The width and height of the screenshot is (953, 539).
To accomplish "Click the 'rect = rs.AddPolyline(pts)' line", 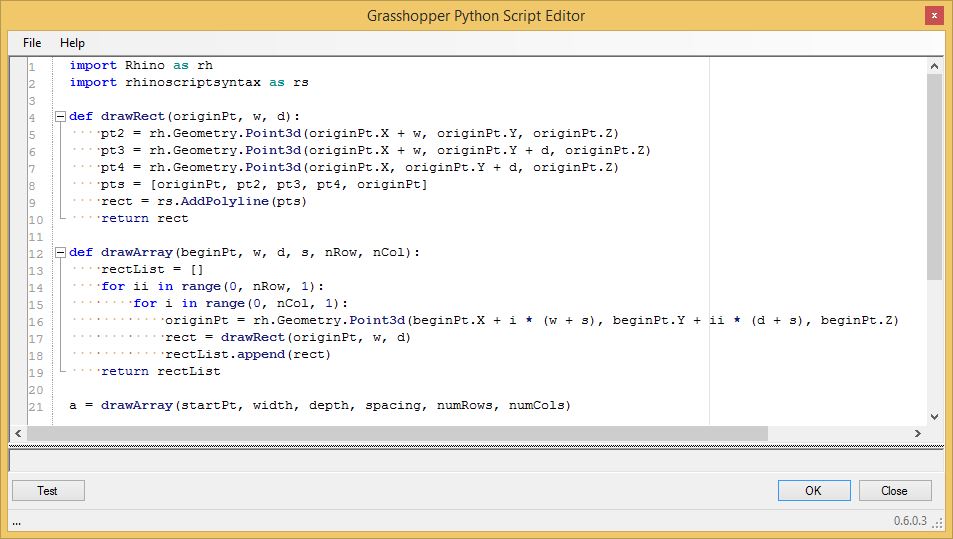I will (203, 201).
